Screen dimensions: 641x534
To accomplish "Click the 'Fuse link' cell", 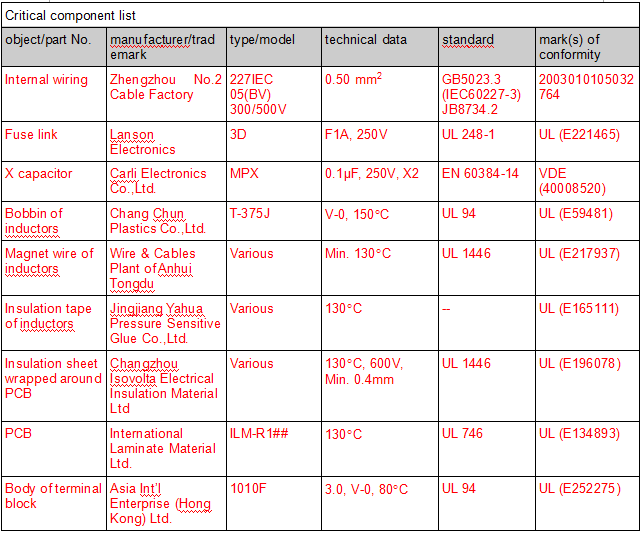I will [x=54, y=141].
